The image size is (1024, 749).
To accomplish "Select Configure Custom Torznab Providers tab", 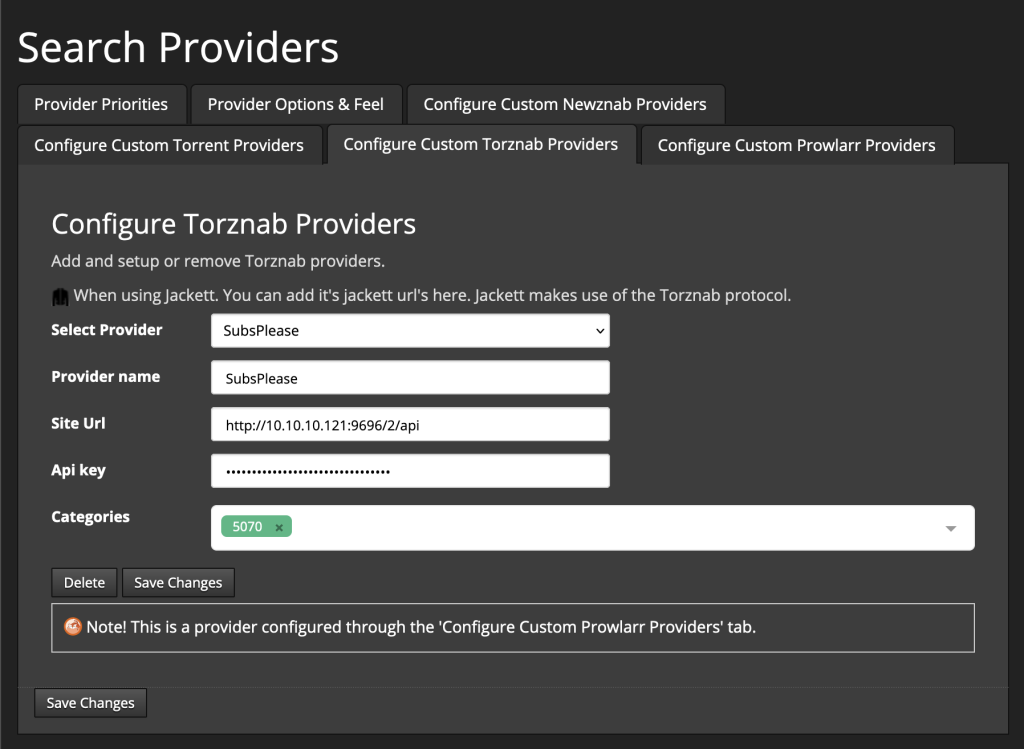I will [481, 144].
